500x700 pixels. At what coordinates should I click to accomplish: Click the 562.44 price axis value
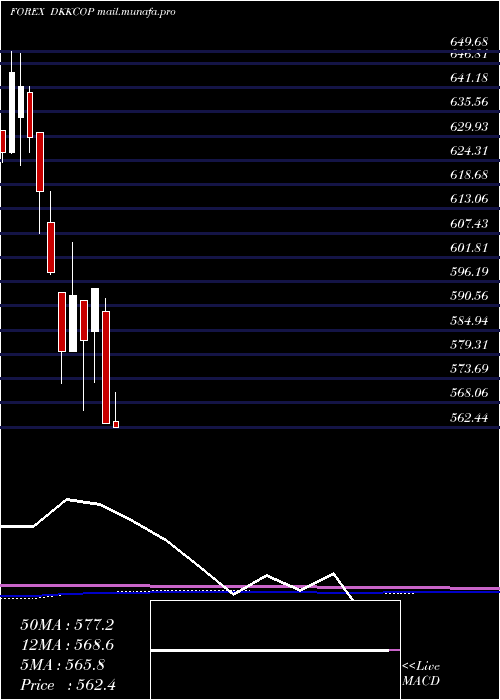point(469,418)
